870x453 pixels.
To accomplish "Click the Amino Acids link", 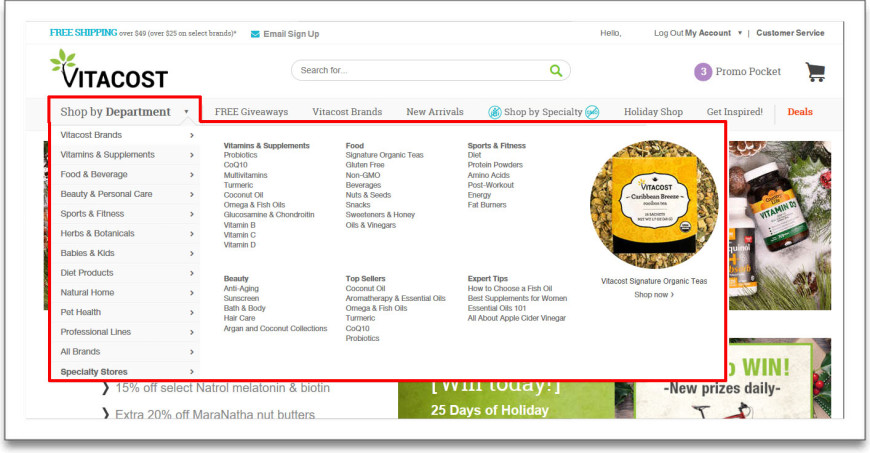I will (x=488, y=175).
